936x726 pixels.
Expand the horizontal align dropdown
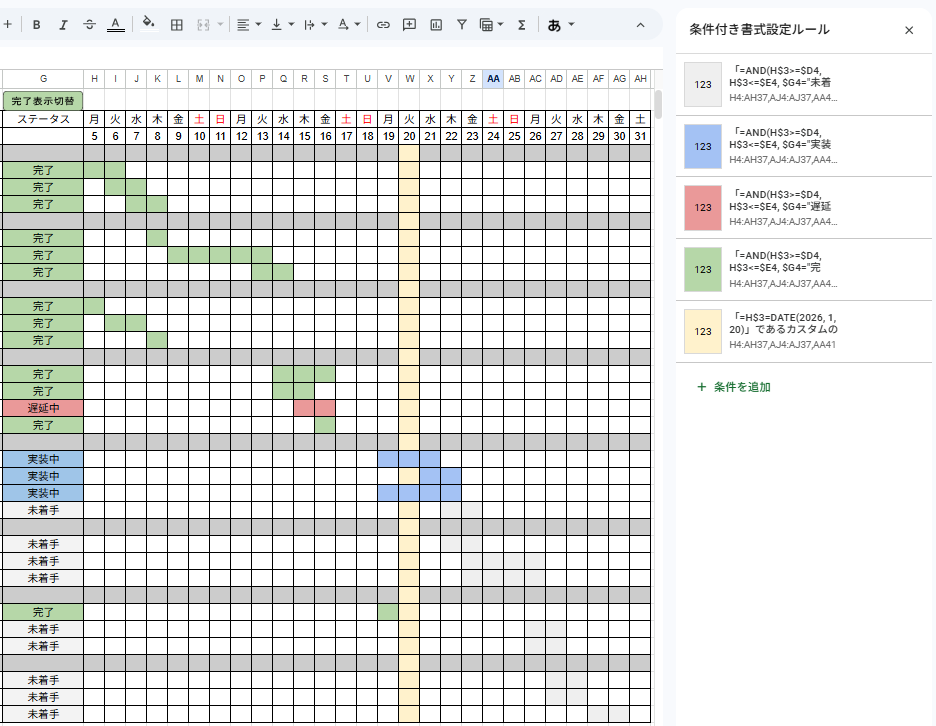click(x=248, y=24)
